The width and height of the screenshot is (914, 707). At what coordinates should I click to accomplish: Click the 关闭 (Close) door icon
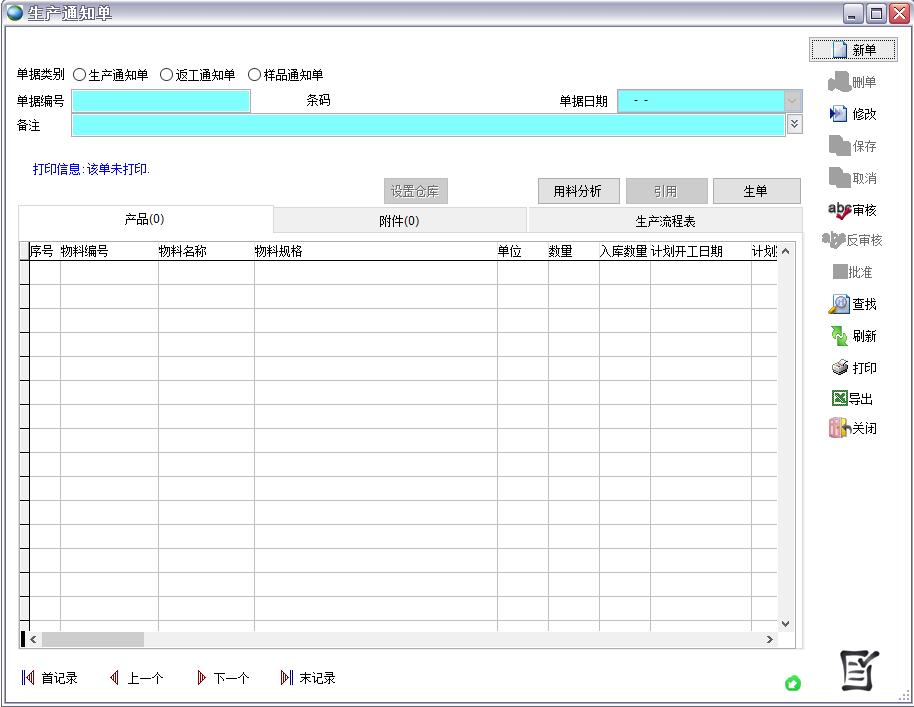coord(839,428)
